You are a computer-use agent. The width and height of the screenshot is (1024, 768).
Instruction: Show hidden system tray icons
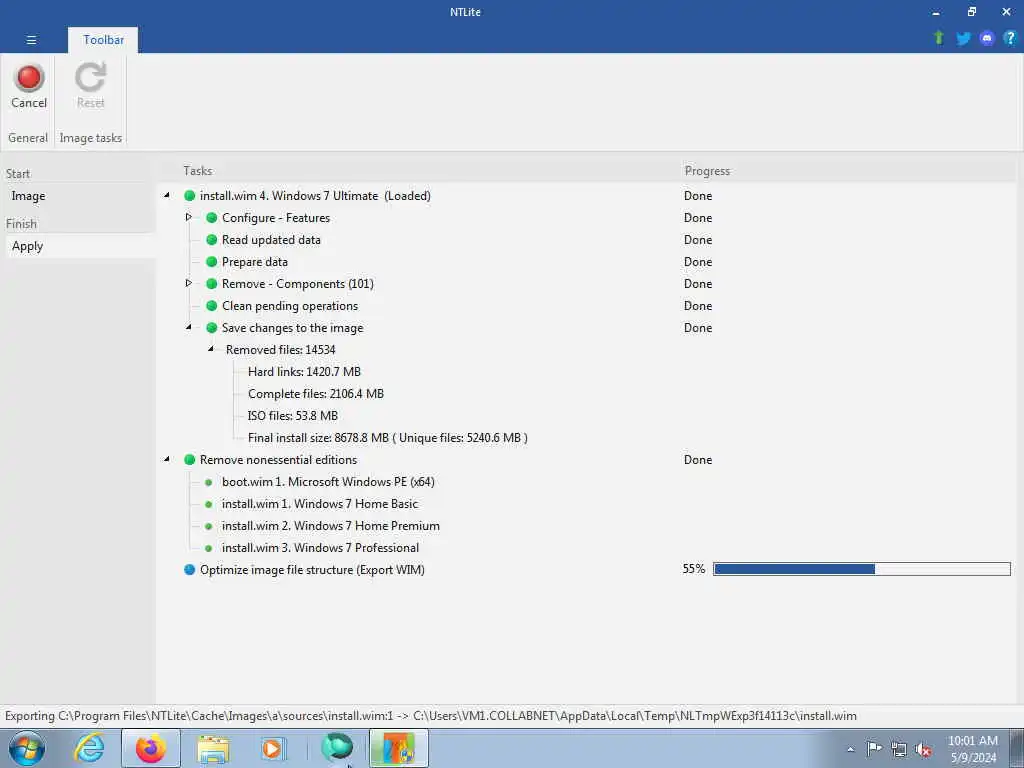850,749
